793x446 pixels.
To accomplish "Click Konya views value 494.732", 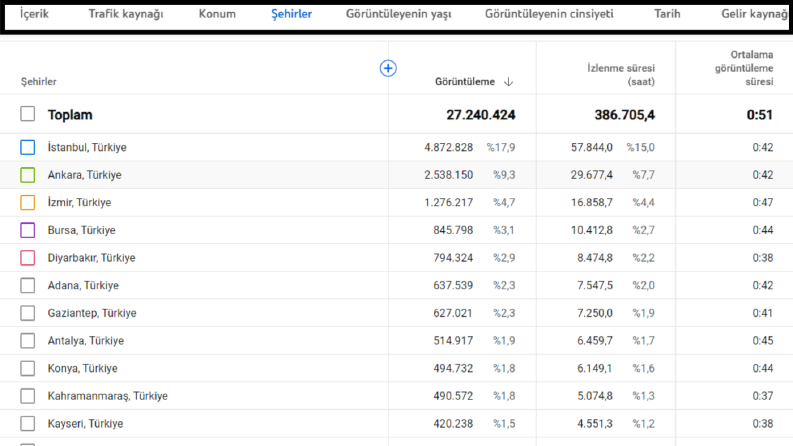I will tap(453, 368).
